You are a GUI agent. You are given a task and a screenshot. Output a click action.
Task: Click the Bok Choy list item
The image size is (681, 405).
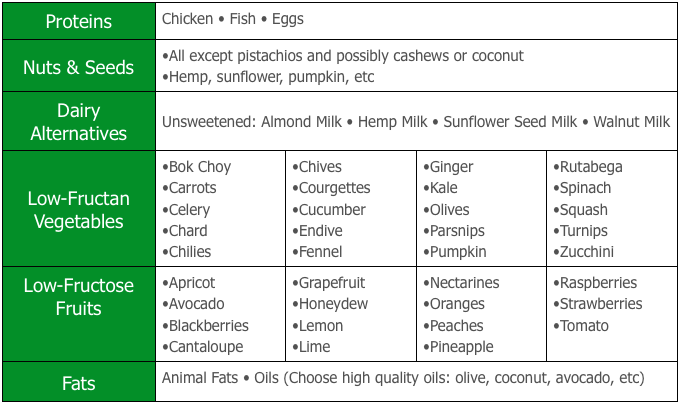pos(197,167)
